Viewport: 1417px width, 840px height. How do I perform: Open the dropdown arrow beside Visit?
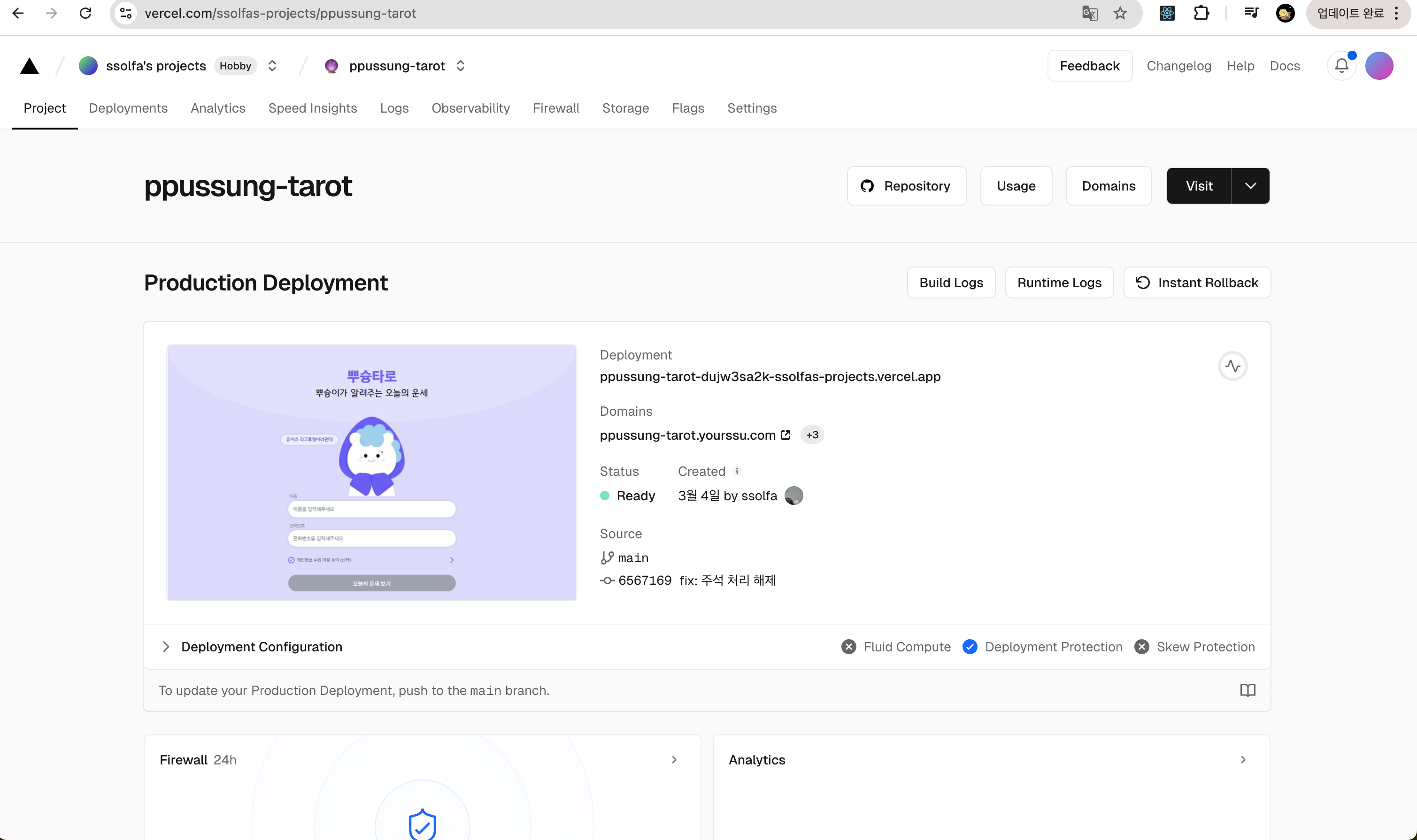pos(1250,186)
